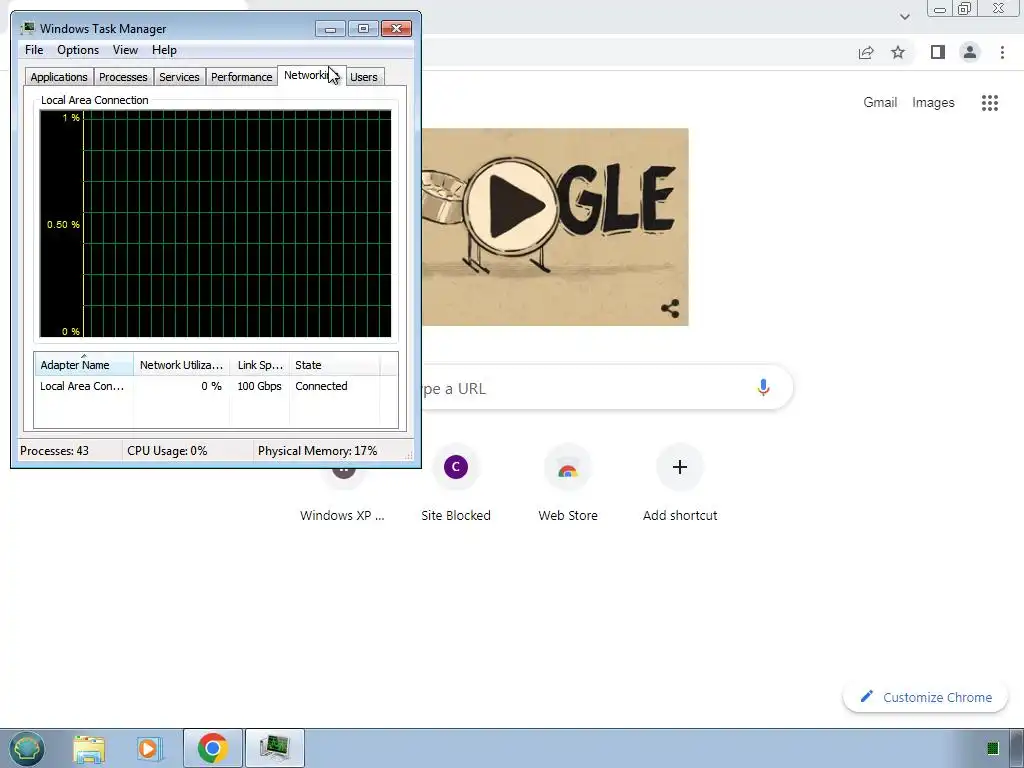This screenshot has width=1024, height=768.
Task: Sort by State column header
Action: click(334, 365)
